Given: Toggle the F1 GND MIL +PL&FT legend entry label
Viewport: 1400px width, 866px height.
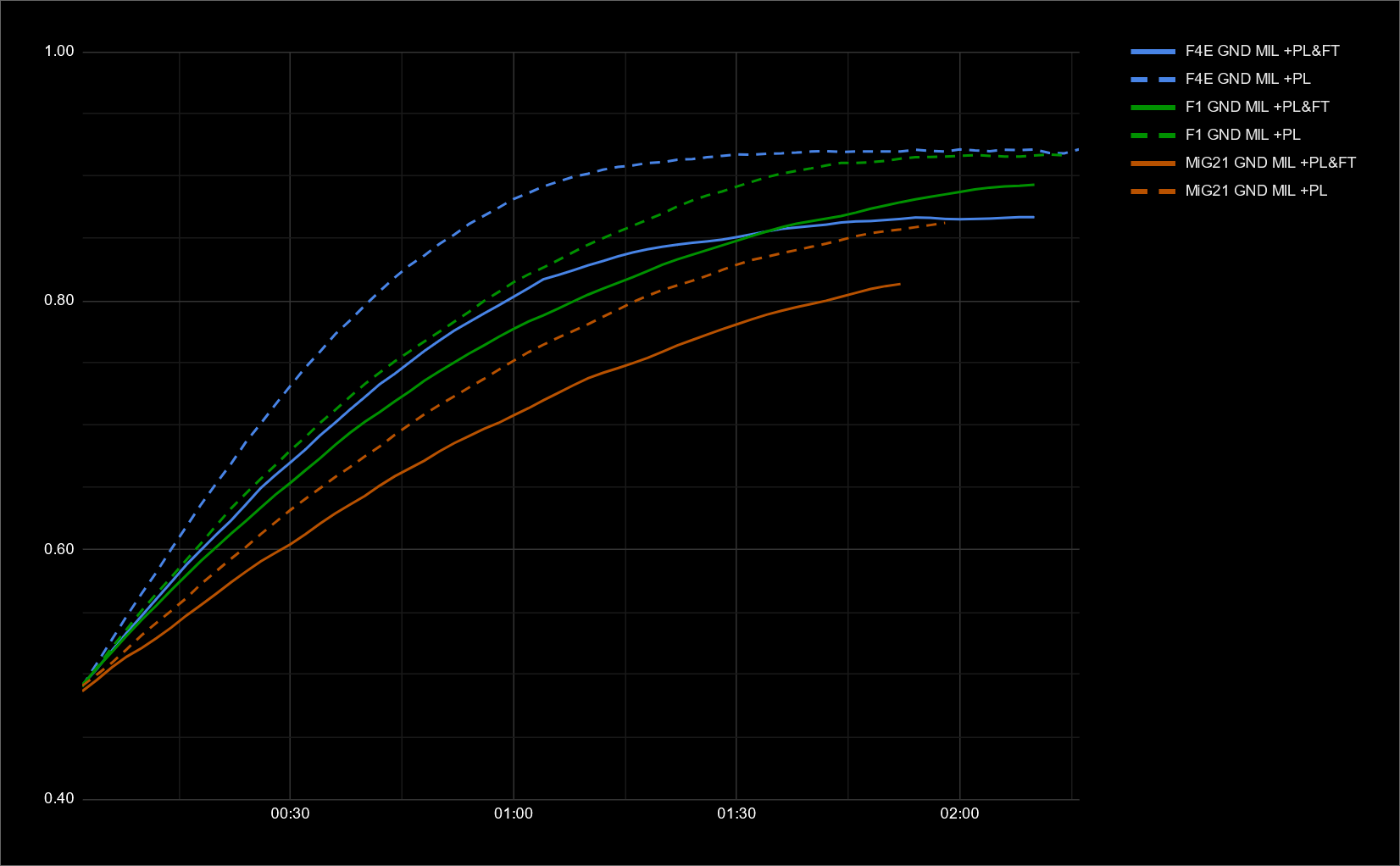Looking at the screenshot, I should click(x=1257, y=107).
